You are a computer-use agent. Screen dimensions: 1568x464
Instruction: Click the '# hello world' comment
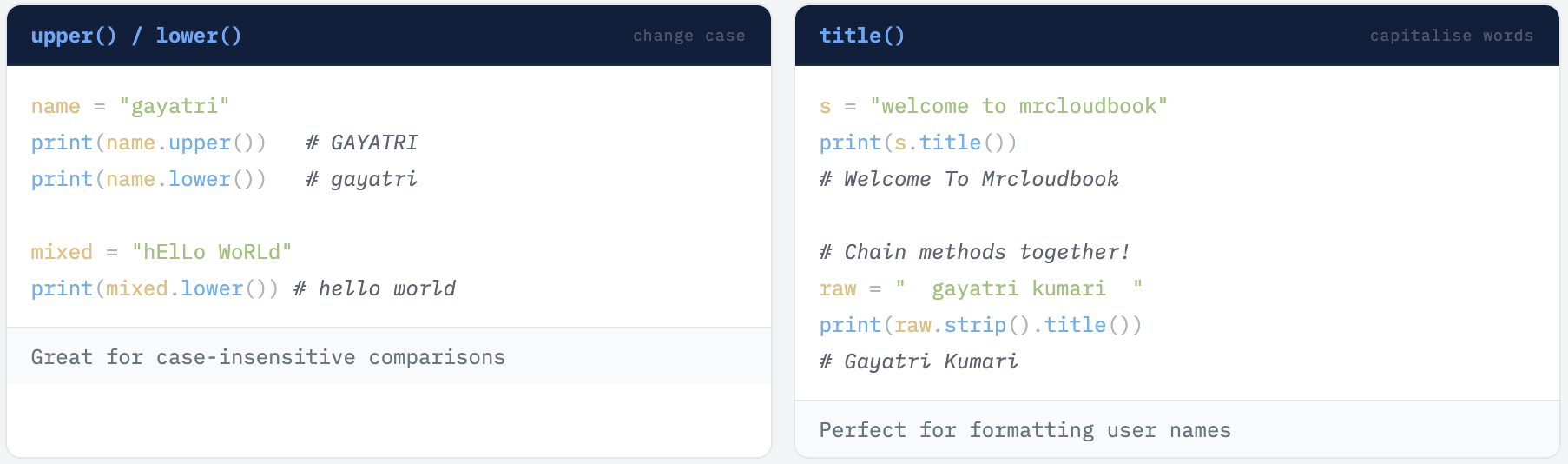pyautogui.click(x=374, y=288)
